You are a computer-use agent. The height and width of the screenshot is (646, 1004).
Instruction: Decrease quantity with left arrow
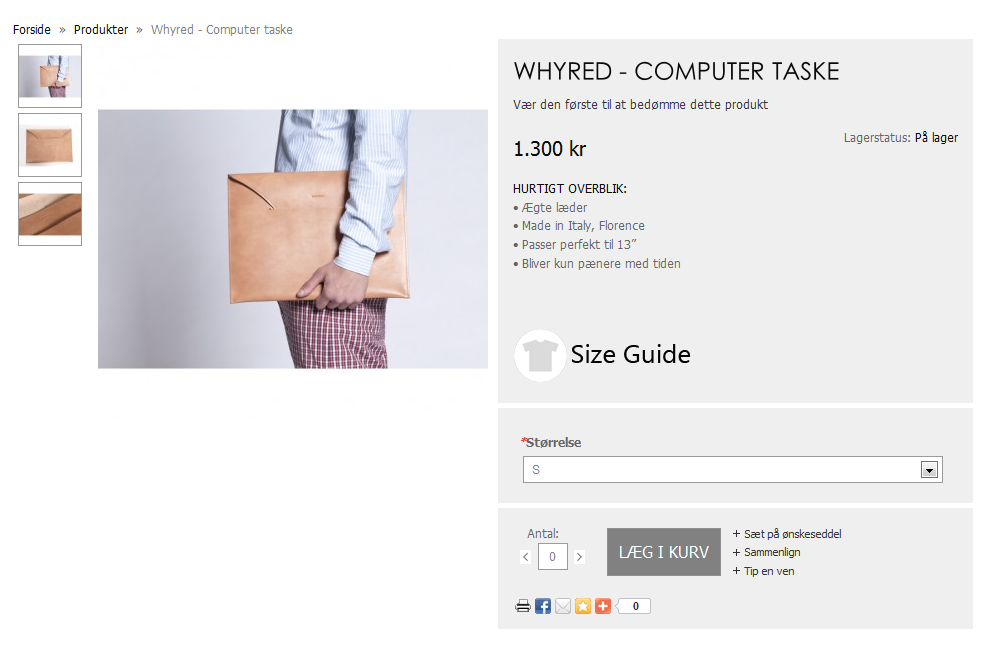tap(526, 556)
